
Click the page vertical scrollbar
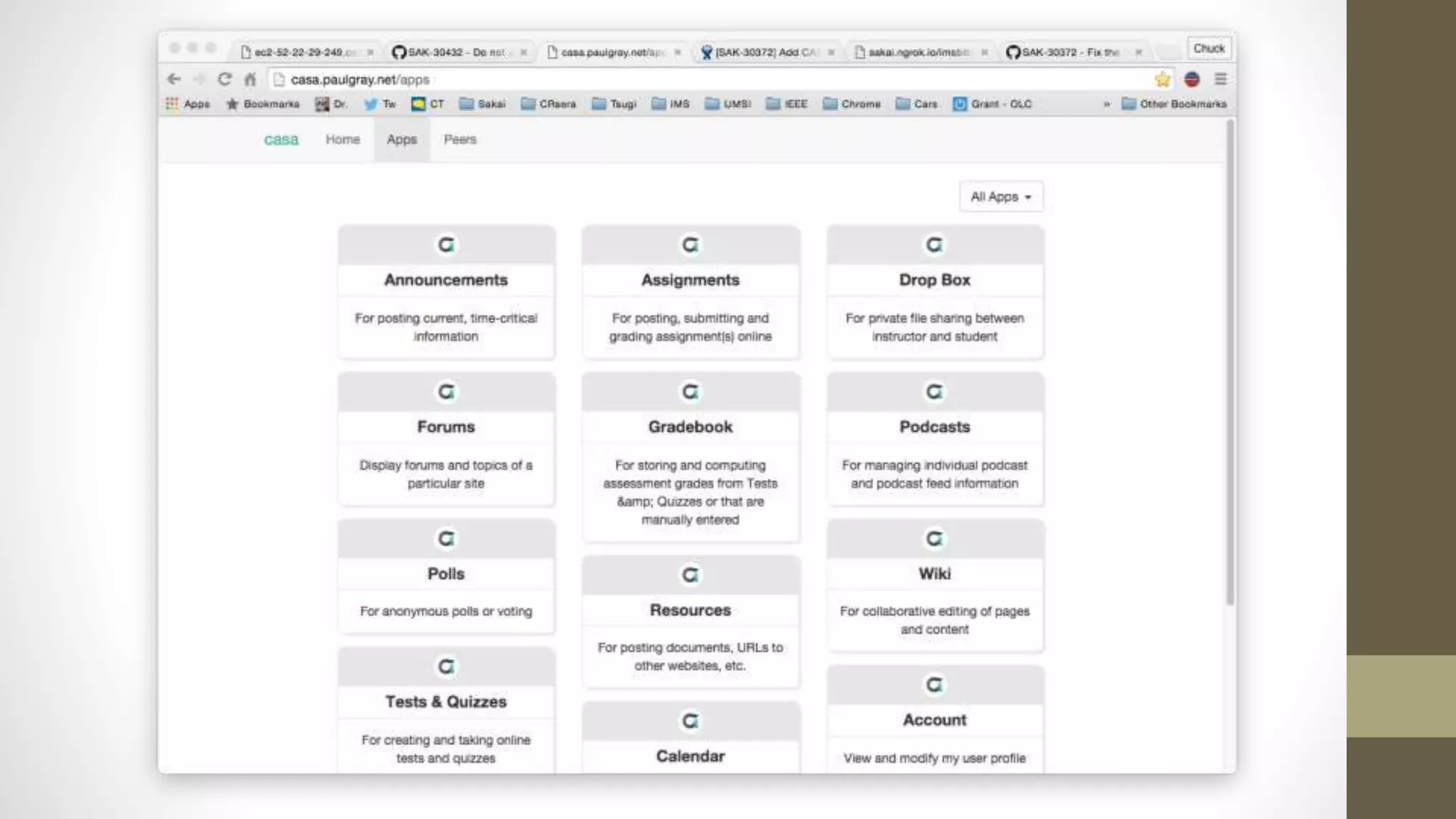1230,363
